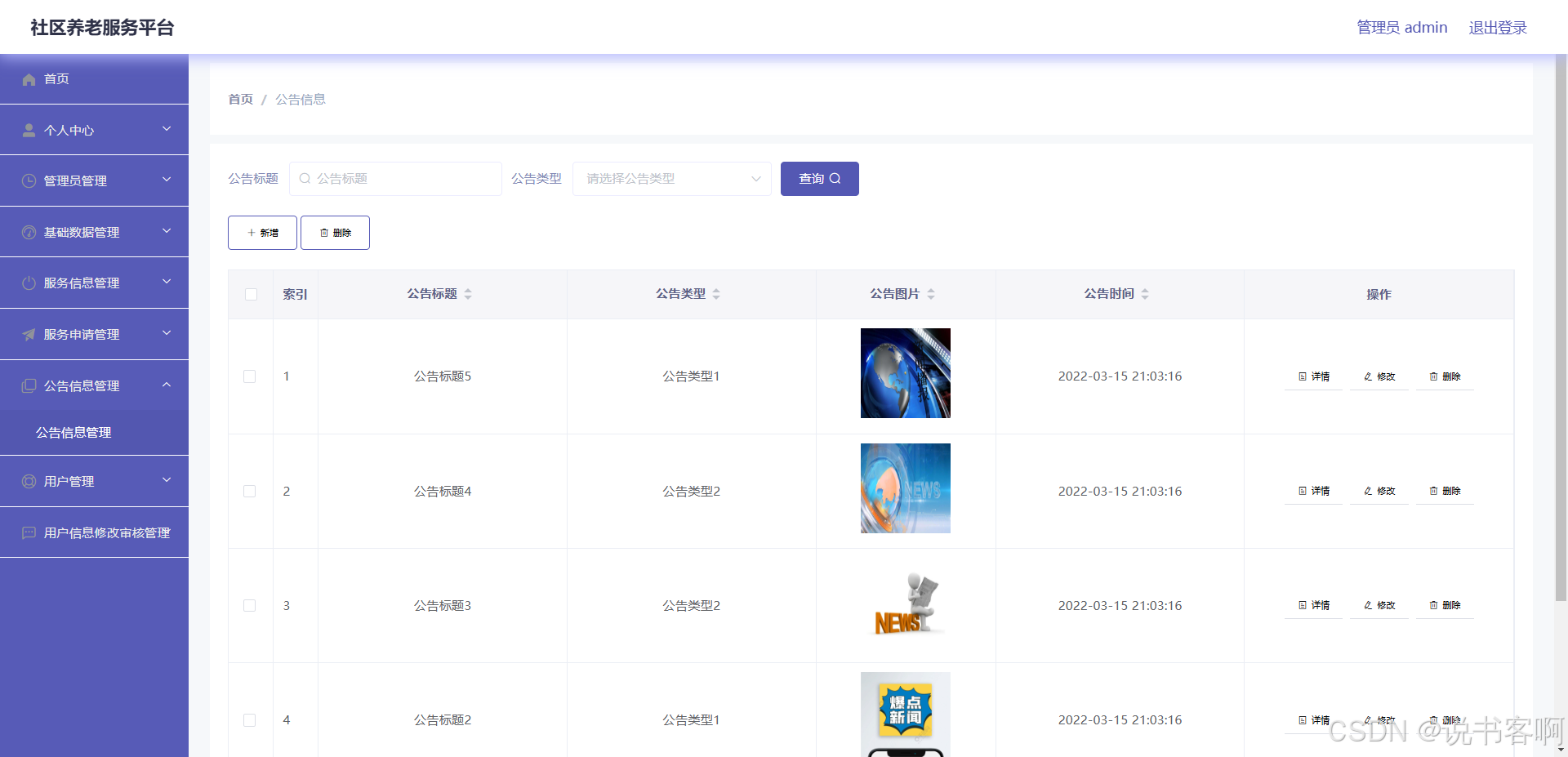Check the select-all checkbox in table header
Screen dimensions: 1568x757
pos(250,294)
